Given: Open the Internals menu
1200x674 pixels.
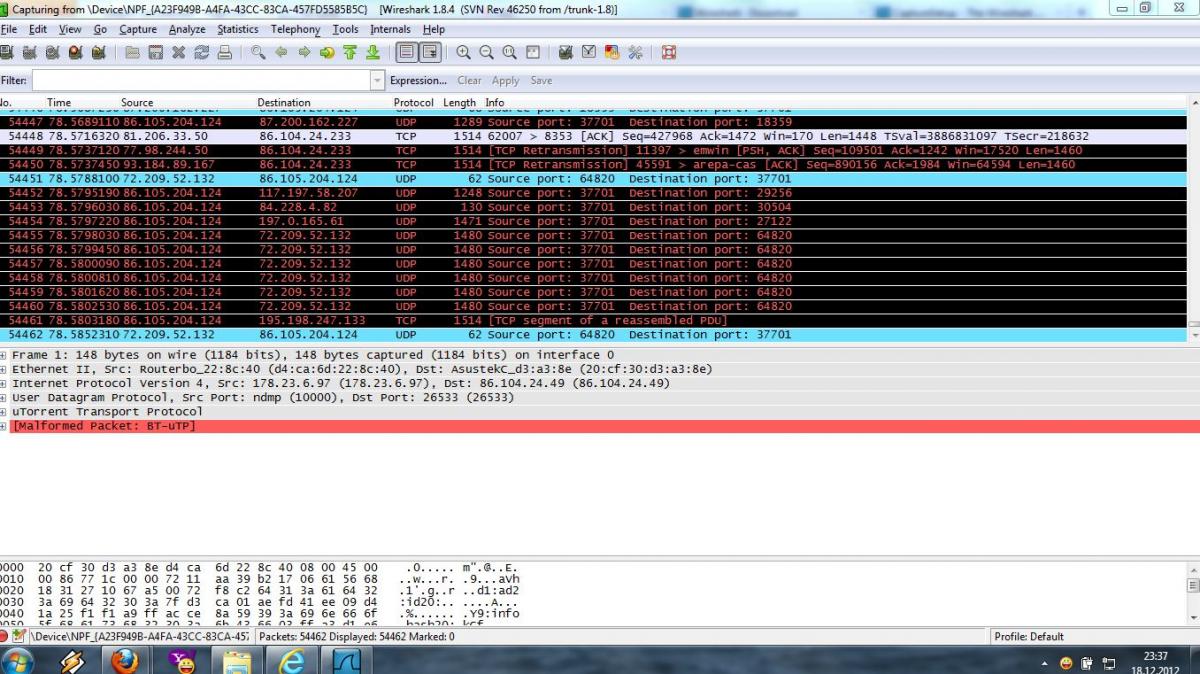Looking at the screenshot, I should coord(390,29).
